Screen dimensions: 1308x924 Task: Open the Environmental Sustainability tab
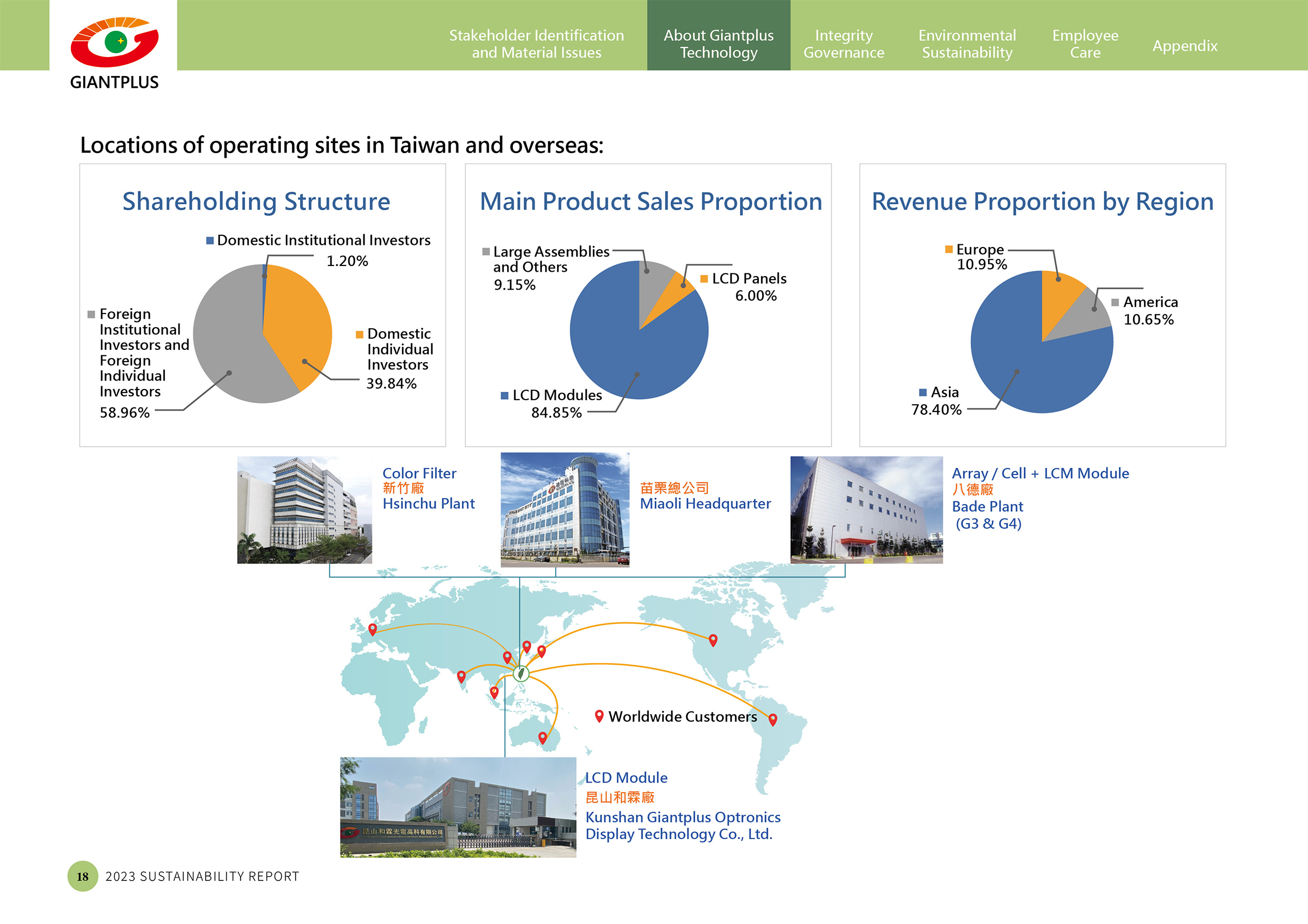tap(966, 44)
